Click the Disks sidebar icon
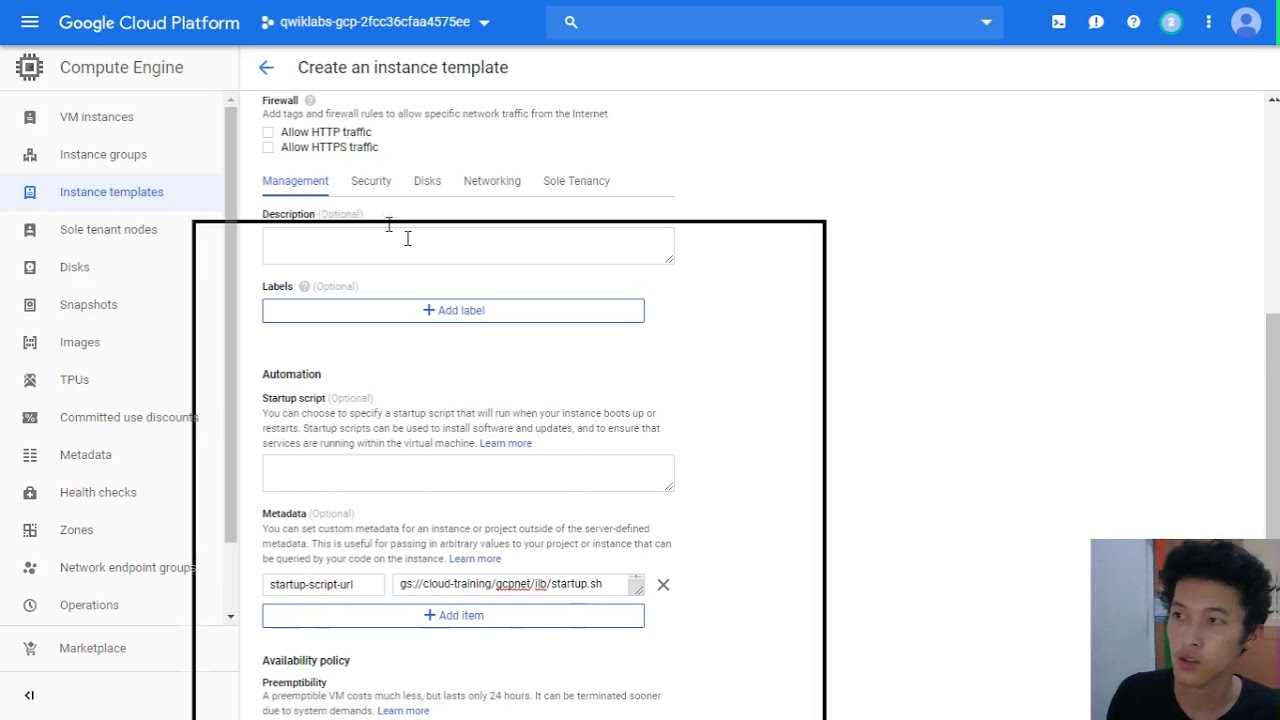 [x=30, y=267]
